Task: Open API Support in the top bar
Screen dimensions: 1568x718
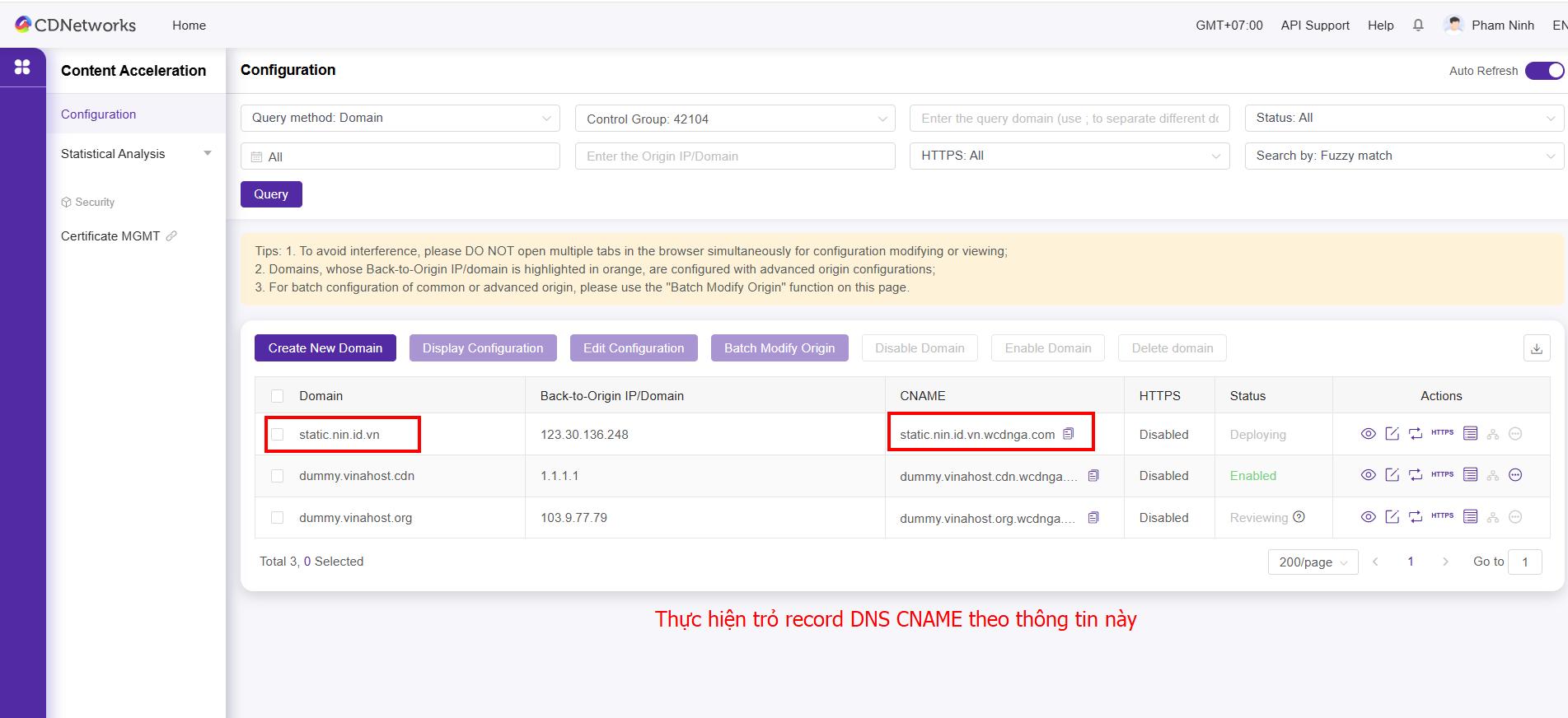Action: point(1315,26)
